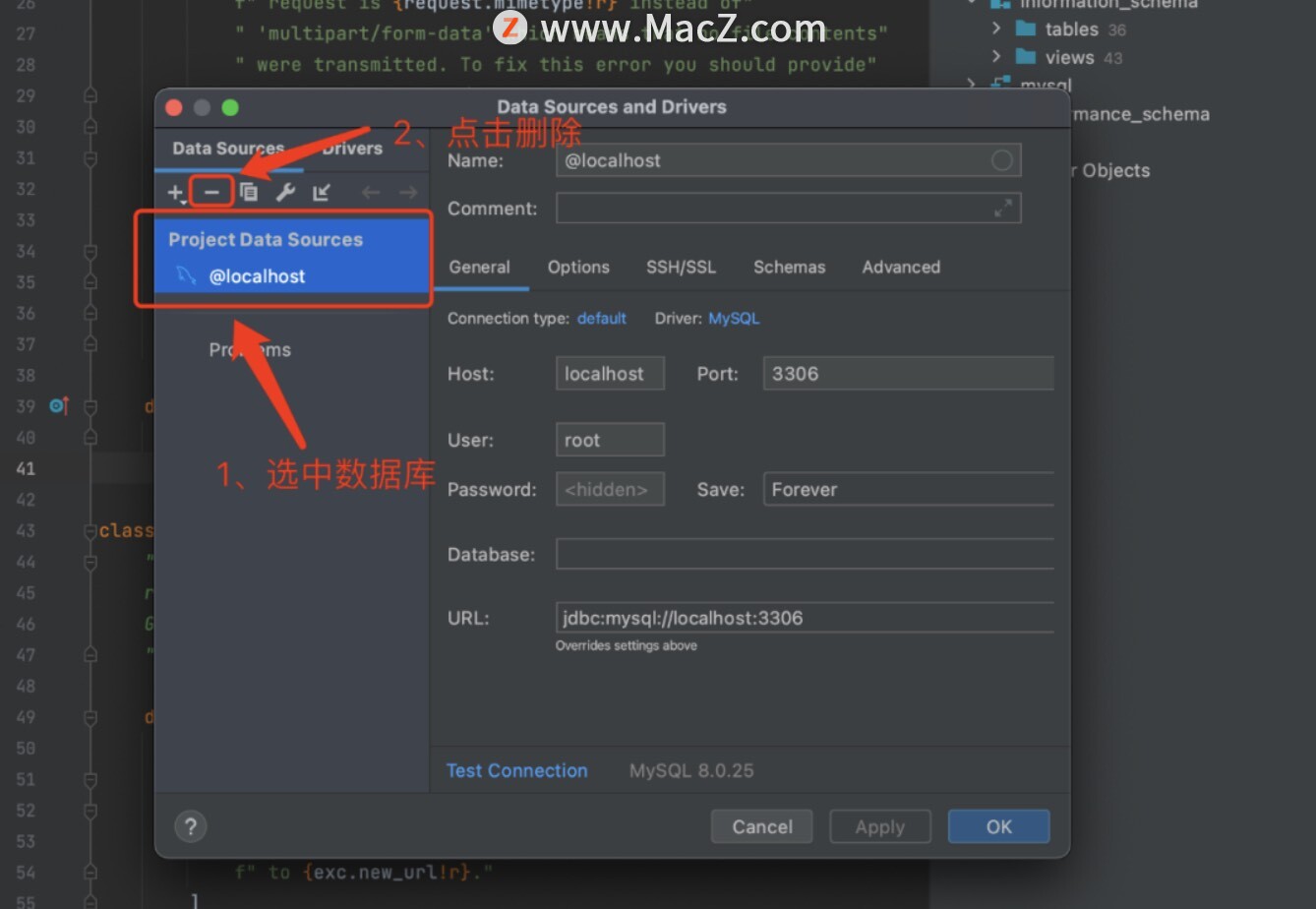Click the OK button
Screen dimensions: 1316x909
(999, 827)
